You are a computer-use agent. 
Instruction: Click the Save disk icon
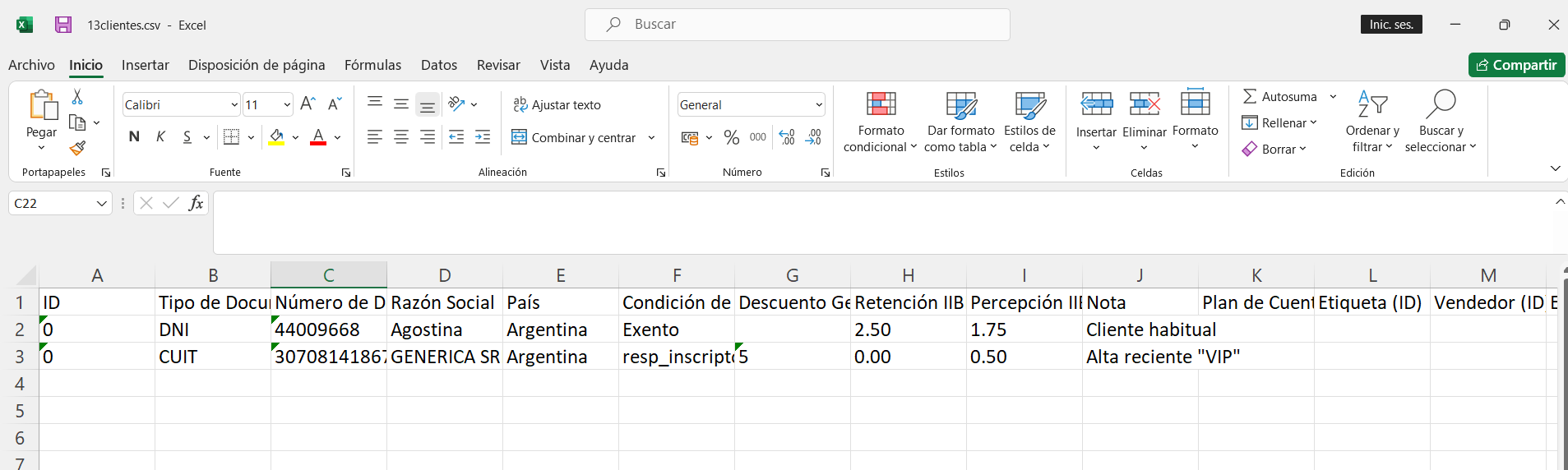coord(63,25)
